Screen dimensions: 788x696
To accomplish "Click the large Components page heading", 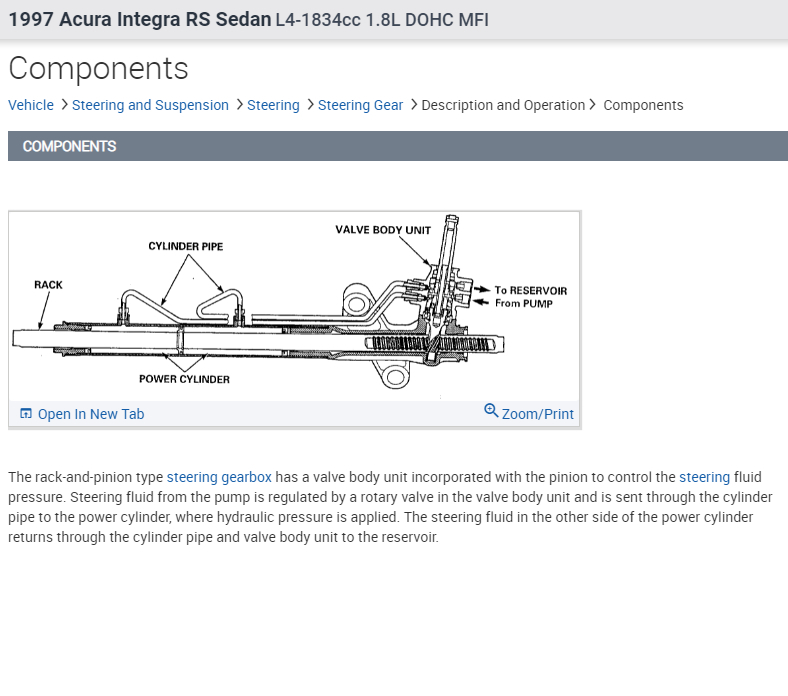I will point(98,68).
